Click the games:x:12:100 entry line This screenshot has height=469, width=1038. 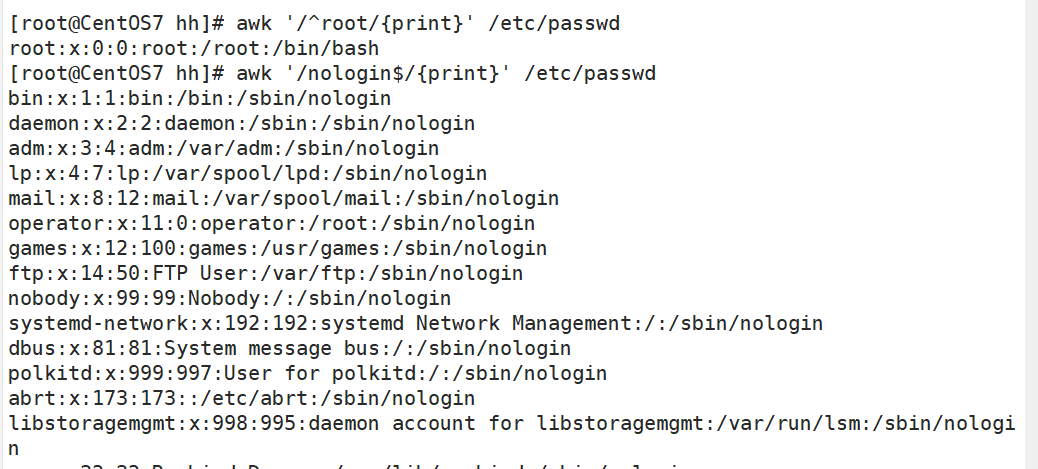[x=277, y=249]
